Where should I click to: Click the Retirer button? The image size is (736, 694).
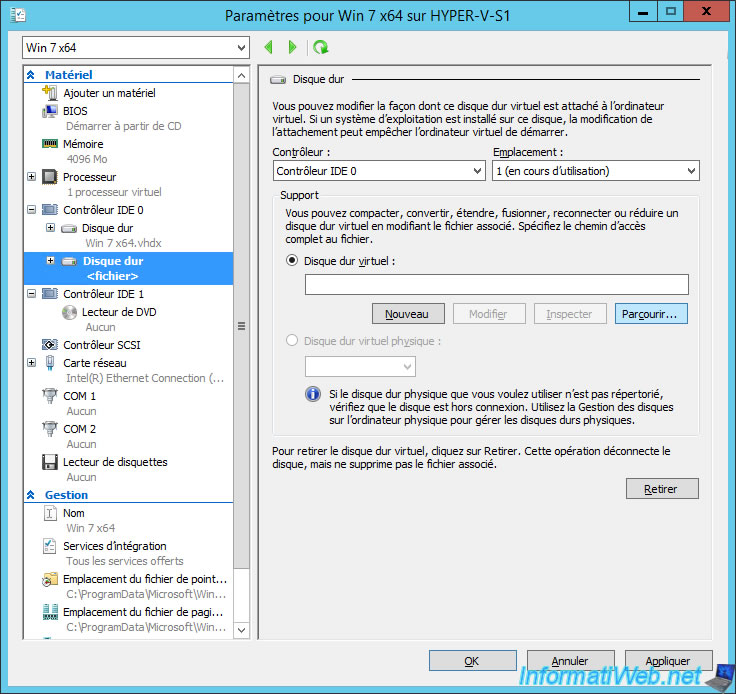click(x=662, y=488)
